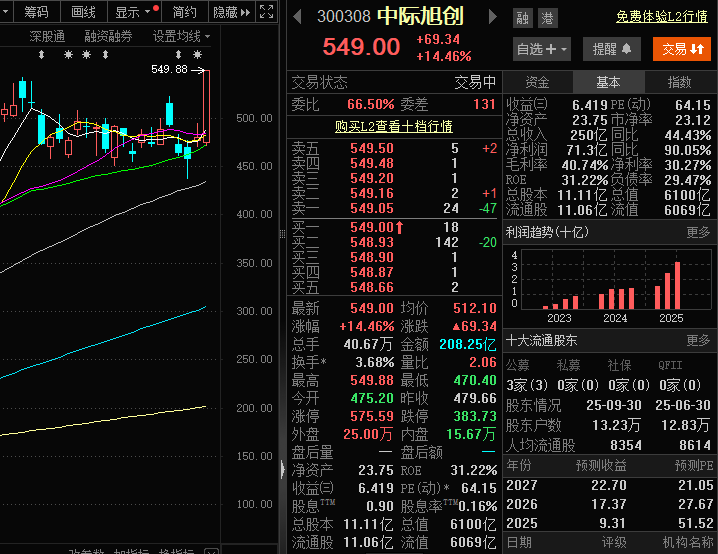Viewport: 718px width, 554px height.
Task: Click the panel splitter handle beside order book
Action: point(281,234)
